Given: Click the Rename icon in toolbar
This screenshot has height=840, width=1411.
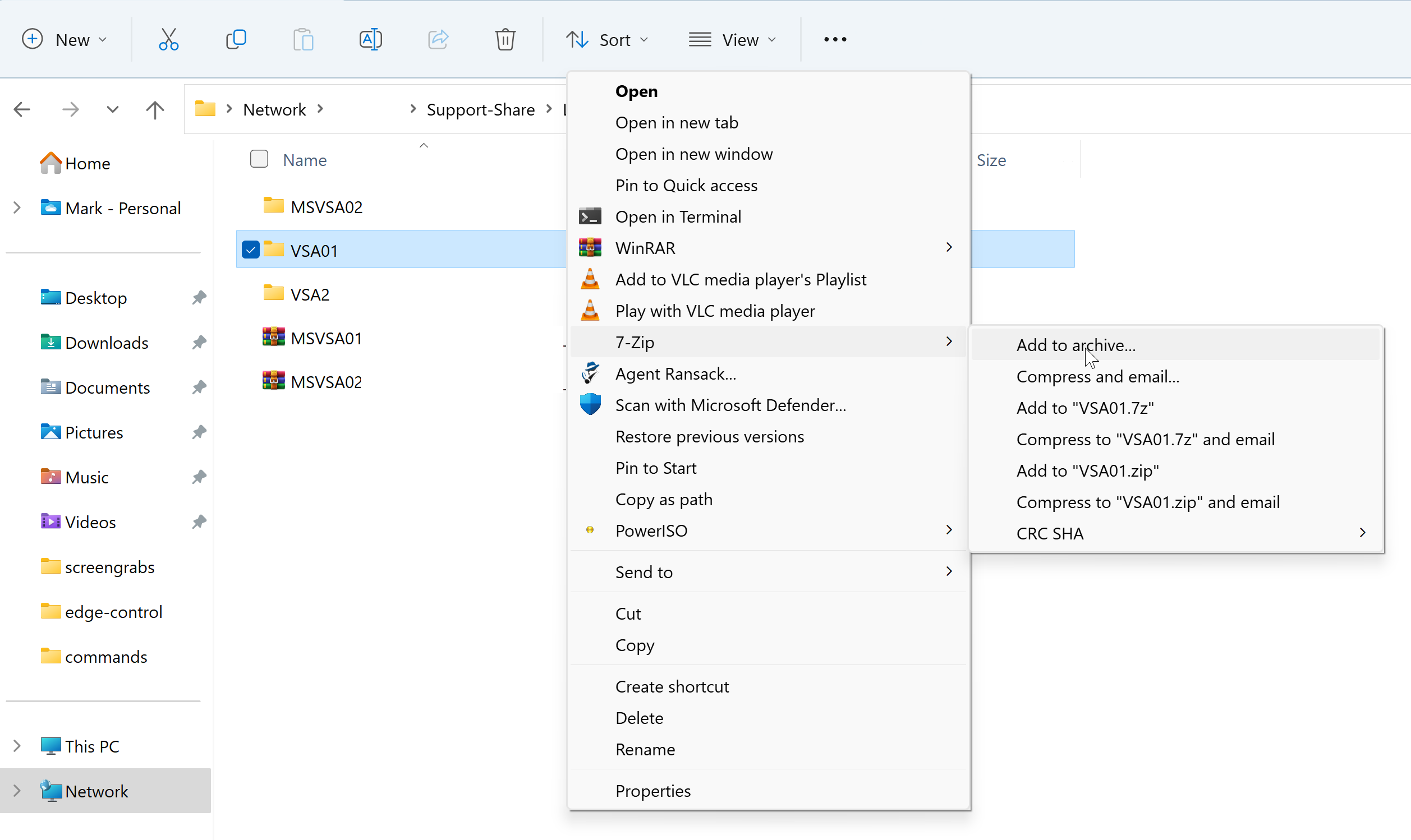Looking at the screenshot, I should coord(370,40).
